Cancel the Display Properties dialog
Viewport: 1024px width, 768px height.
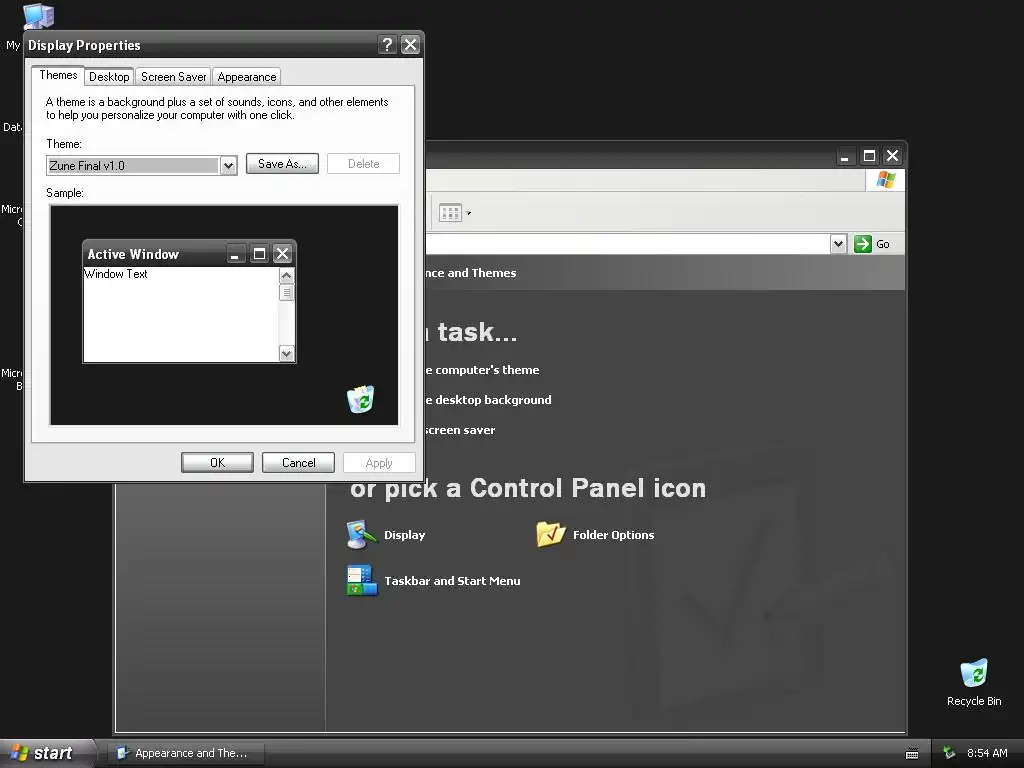[298, 462]
